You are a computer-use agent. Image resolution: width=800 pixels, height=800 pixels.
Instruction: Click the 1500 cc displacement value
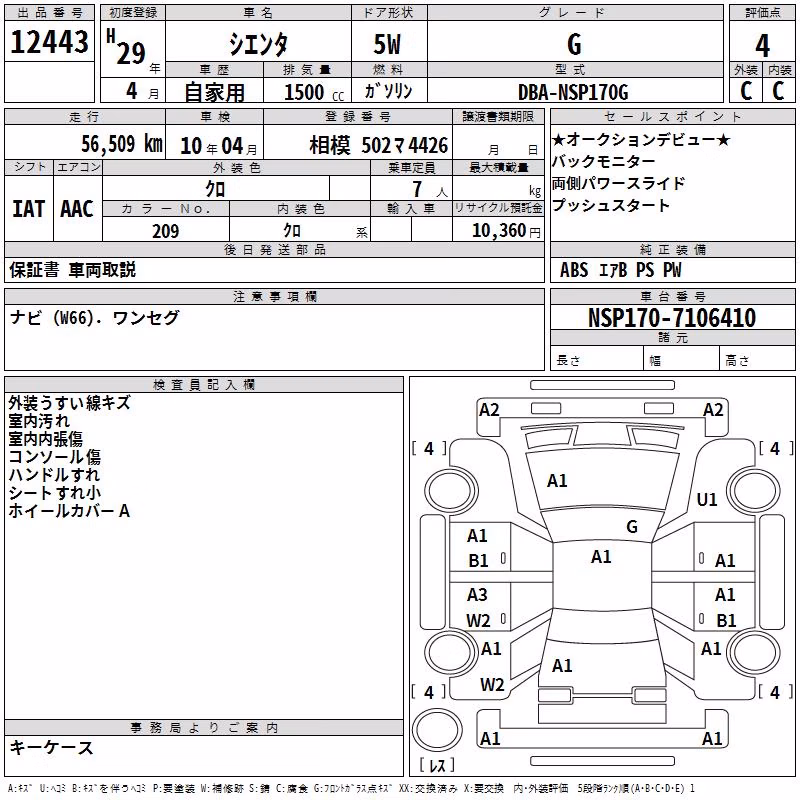pos(314,92)
